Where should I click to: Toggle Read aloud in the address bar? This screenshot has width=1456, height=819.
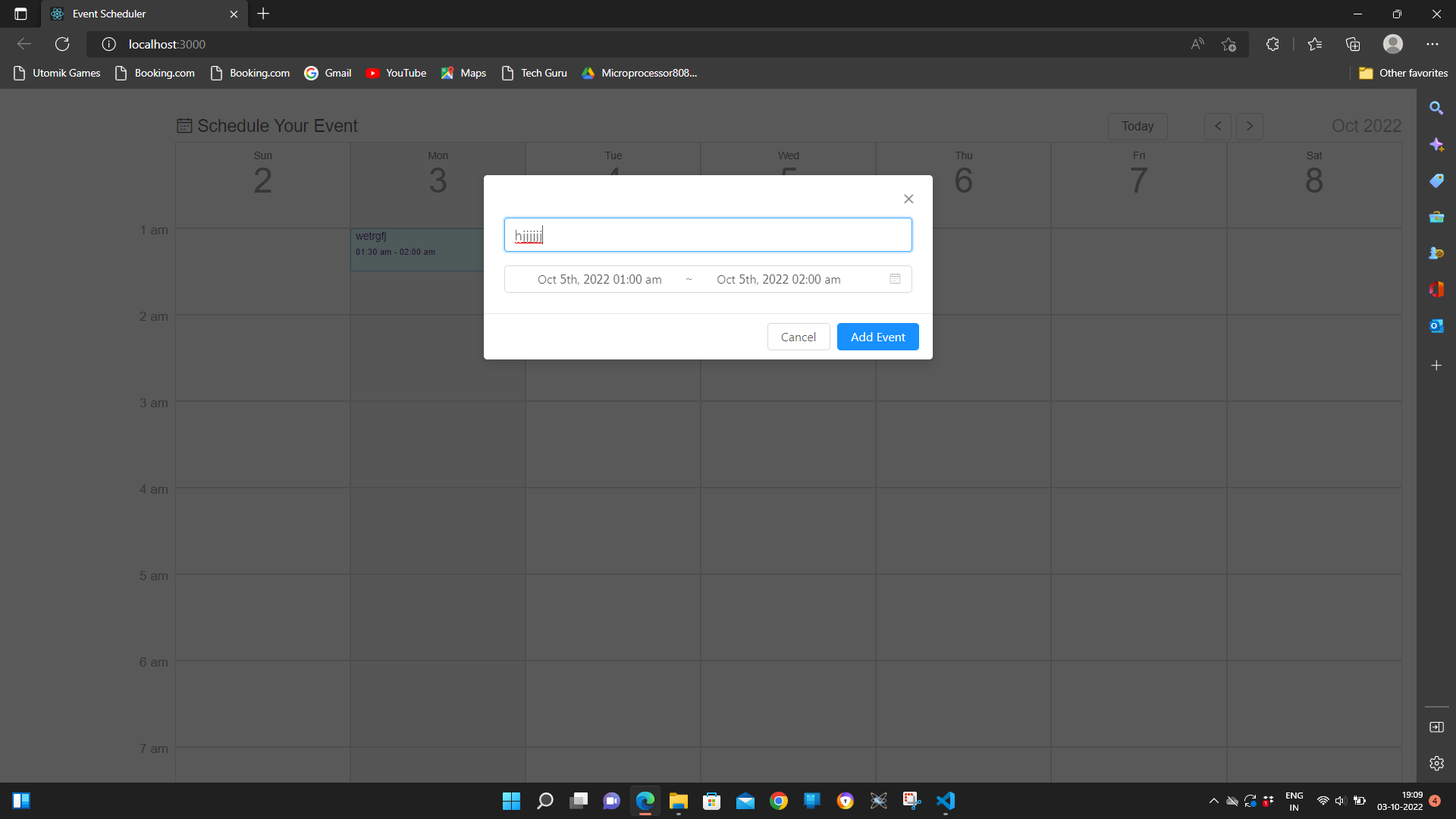point(1197,44)
